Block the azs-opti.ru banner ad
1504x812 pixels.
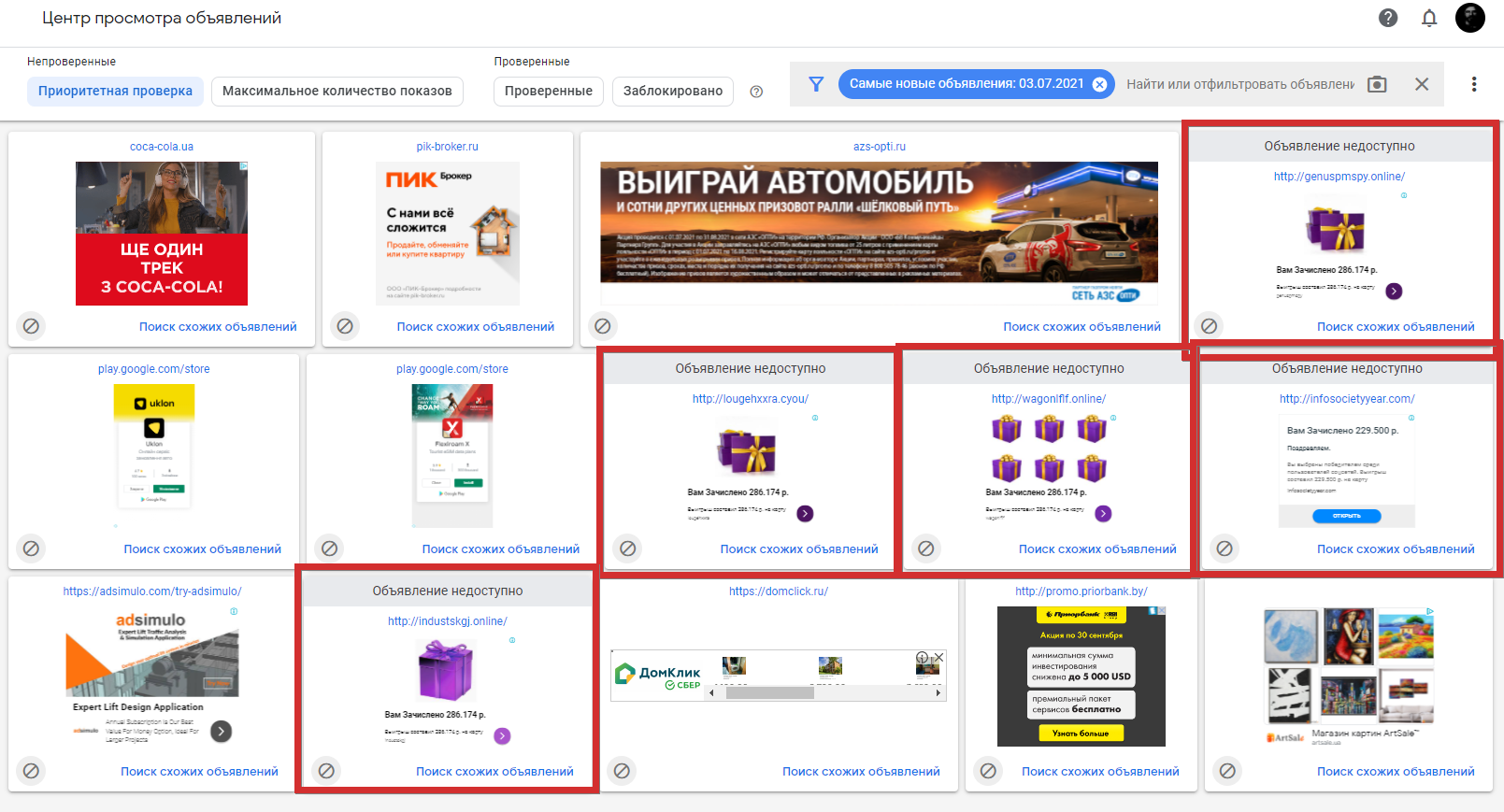603,326
